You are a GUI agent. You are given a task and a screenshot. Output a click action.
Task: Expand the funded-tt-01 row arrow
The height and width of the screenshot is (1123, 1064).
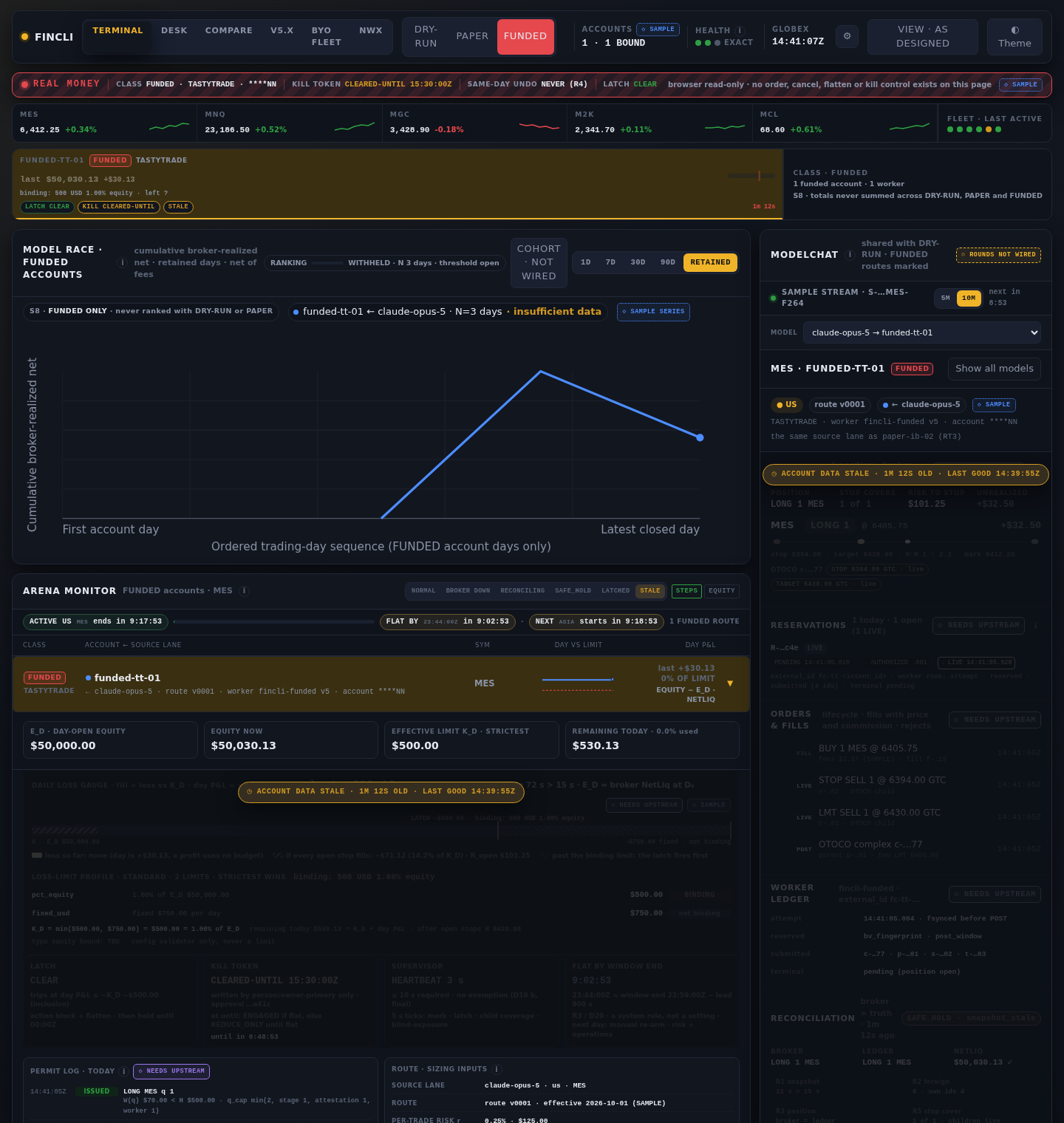pyautogui.click(x=730, y=683)
